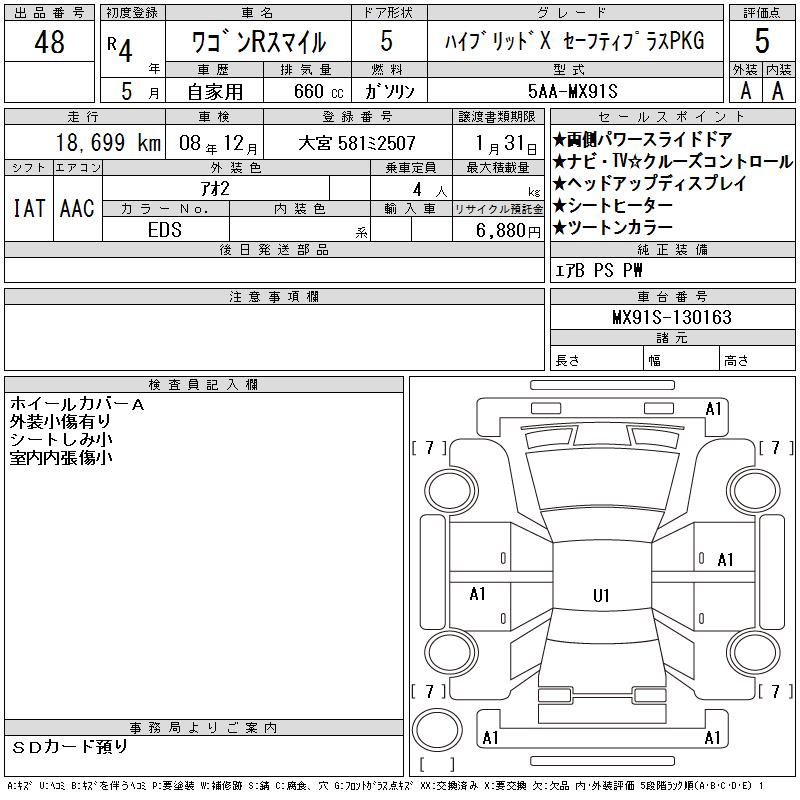
Task: Click the 出品番号 header
Action: pos(49,13)
